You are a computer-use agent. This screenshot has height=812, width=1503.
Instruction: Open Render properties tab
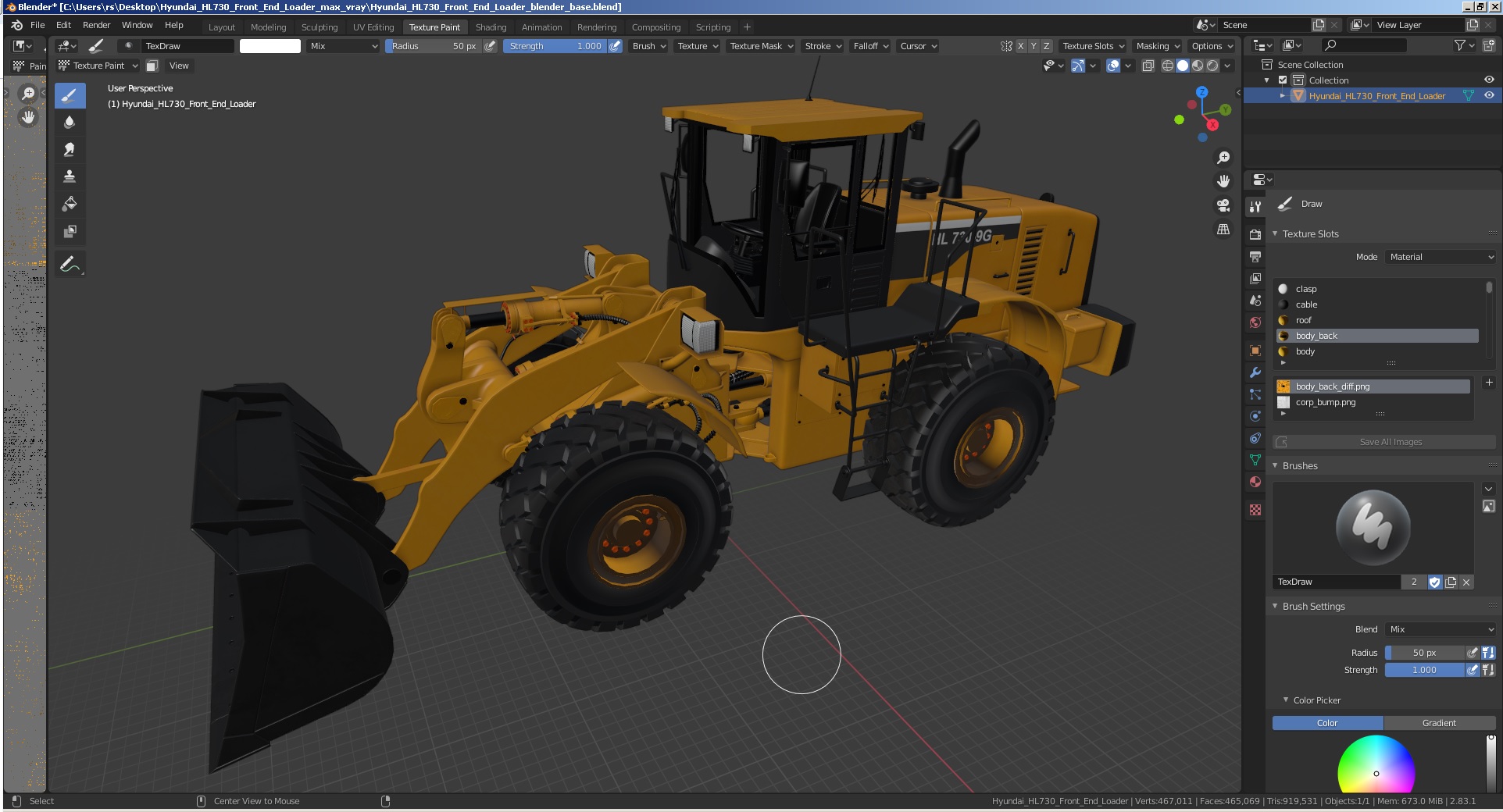click(x=1255, y=234)
